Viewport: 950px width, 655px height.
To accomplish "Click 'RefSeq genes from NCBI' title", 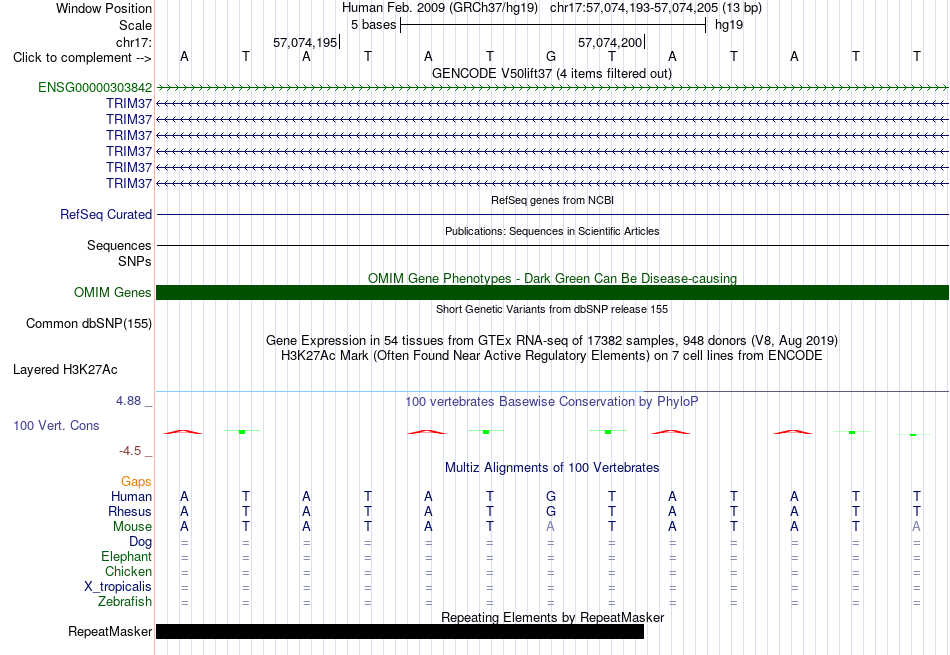I will 553,200.
